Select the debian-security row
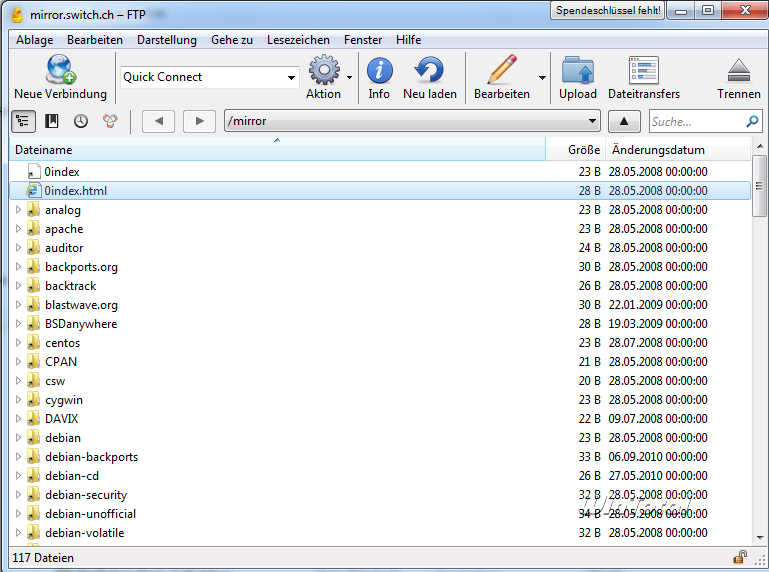Screen dimensions: 769x572 [x=380, y=494]
